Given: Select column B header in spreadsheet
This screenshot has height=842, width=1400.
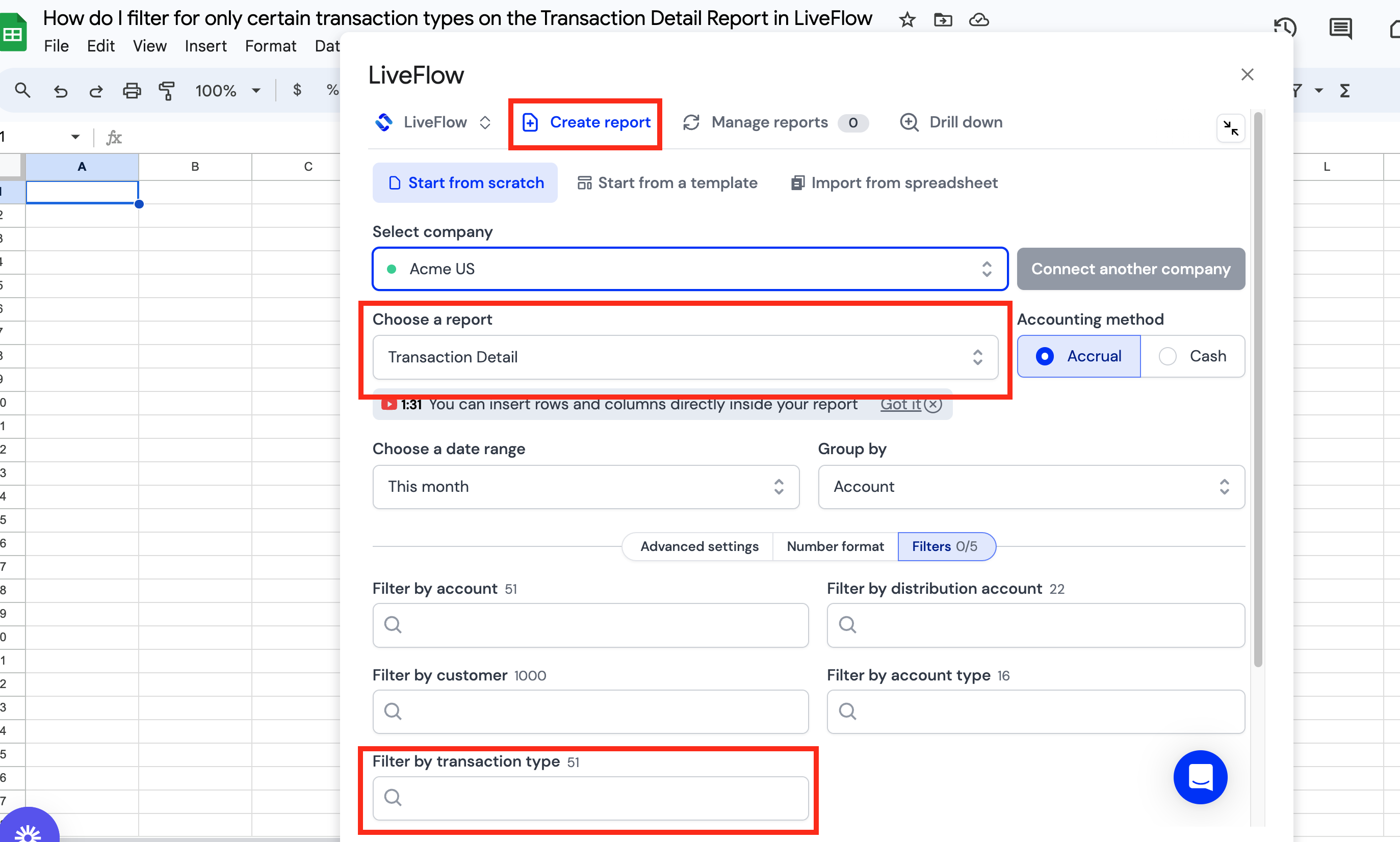Looking at the screenshot, I should coord(195,167).
